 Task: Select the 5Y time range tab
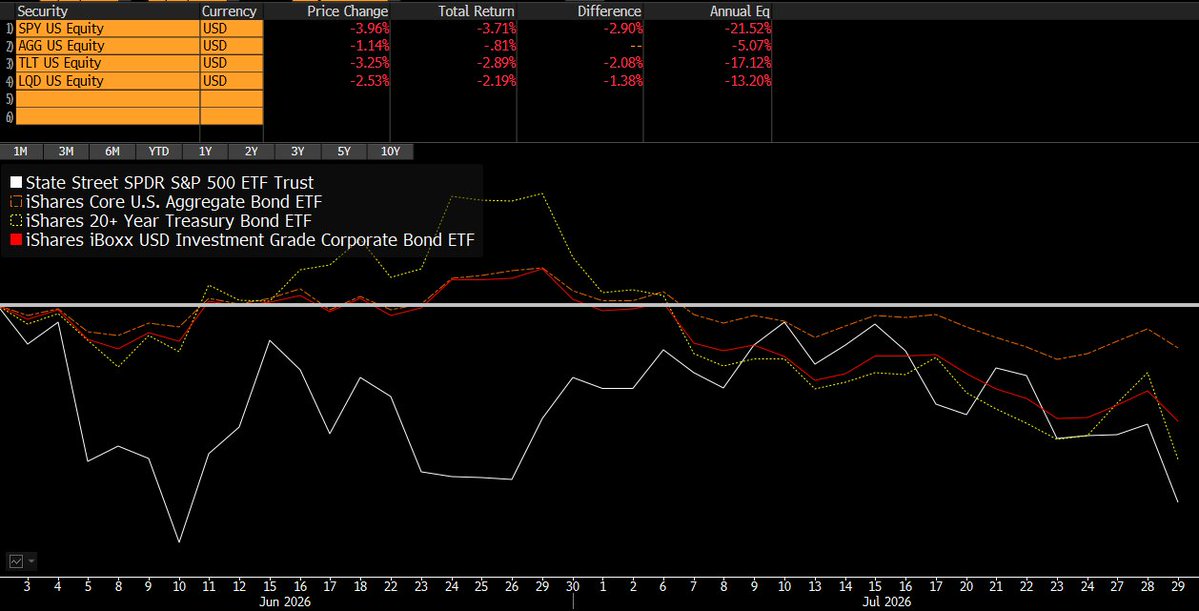[x=344, y=151]
